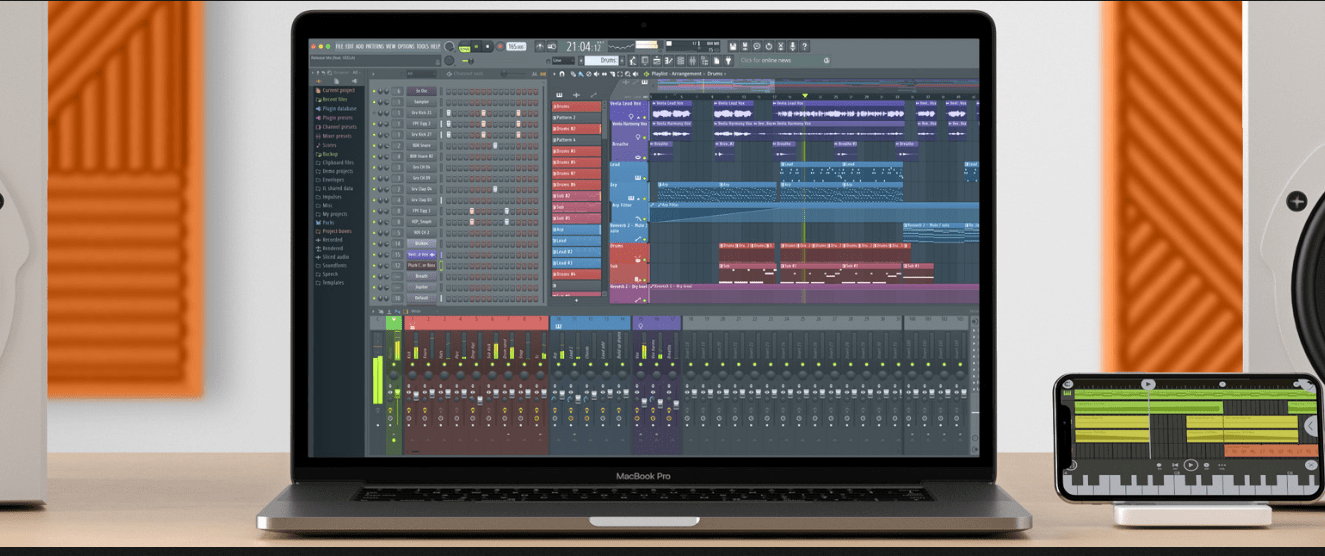
Task: Click the document icon in the view toolbar
Action: [716, 60]
